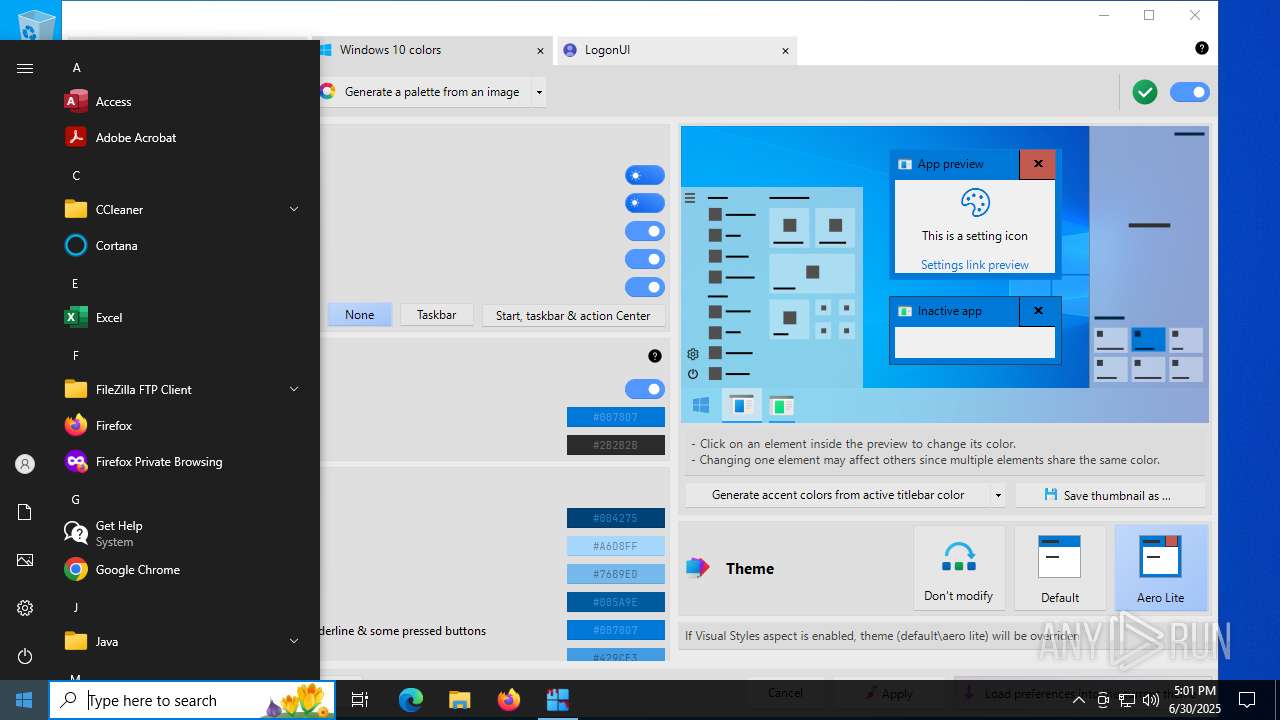Open Settings gear in Start sidebar
The width and height of the screenshot is (1280, 720).
[x=25, y=608]
